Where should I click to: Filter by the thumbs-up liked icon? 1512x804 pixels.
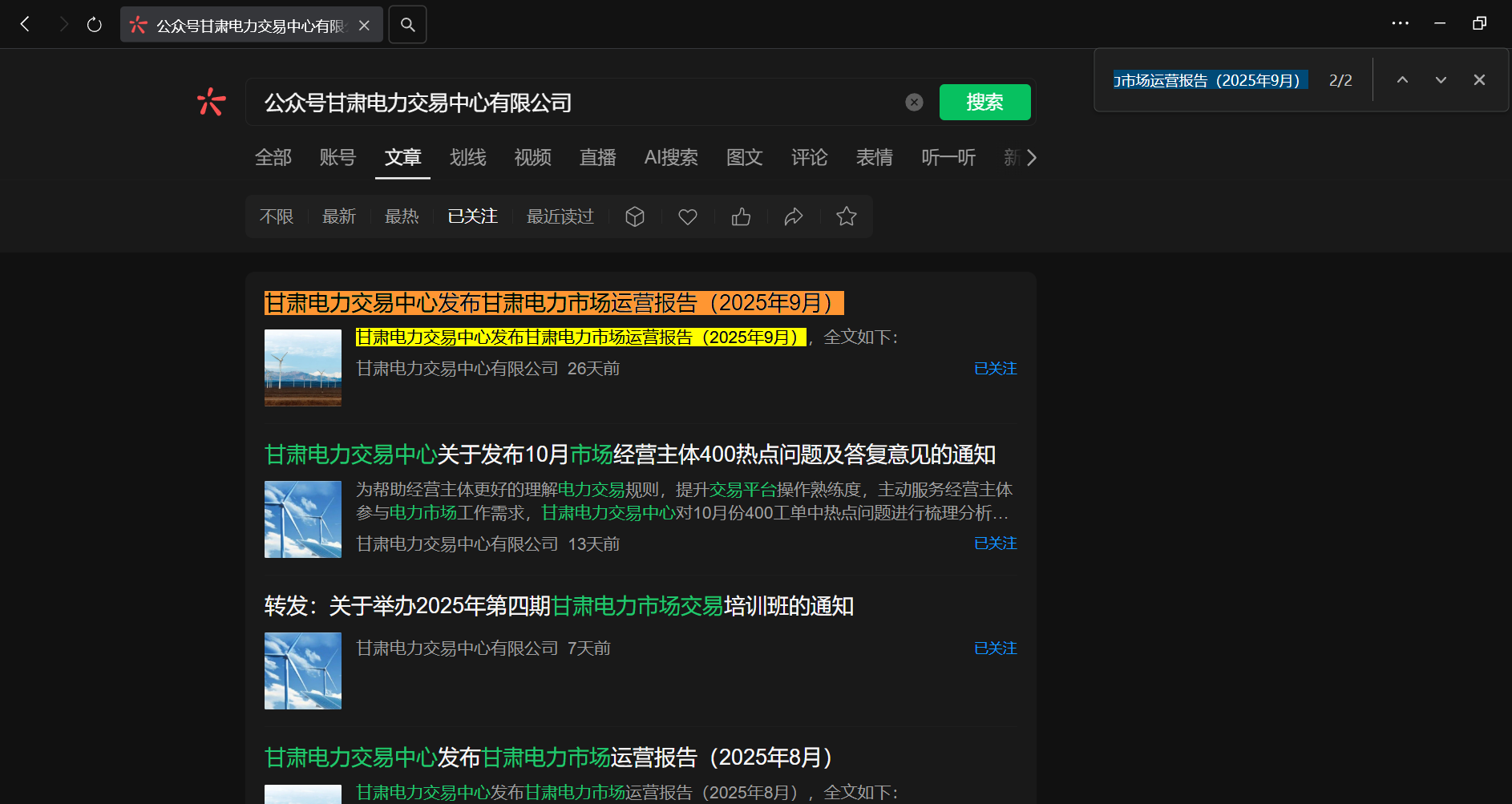point(741,216)
